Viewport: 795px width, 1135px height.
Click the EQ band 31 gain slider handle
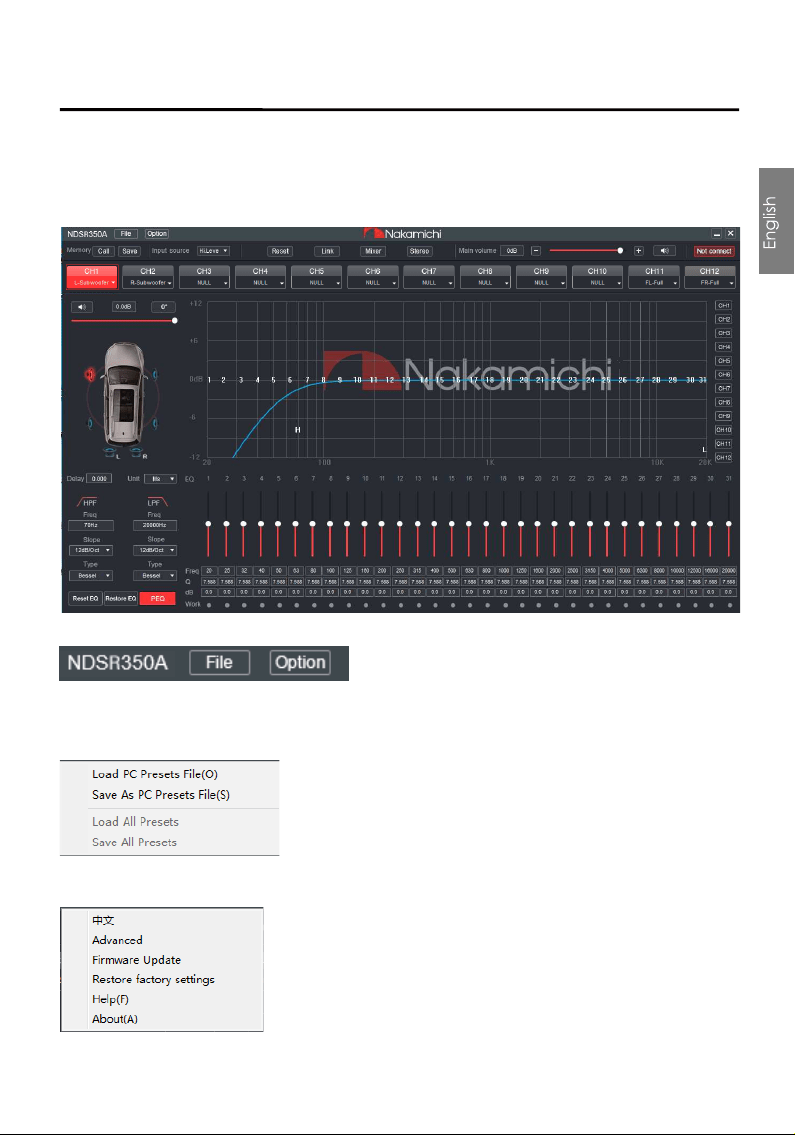click(728, 523)
